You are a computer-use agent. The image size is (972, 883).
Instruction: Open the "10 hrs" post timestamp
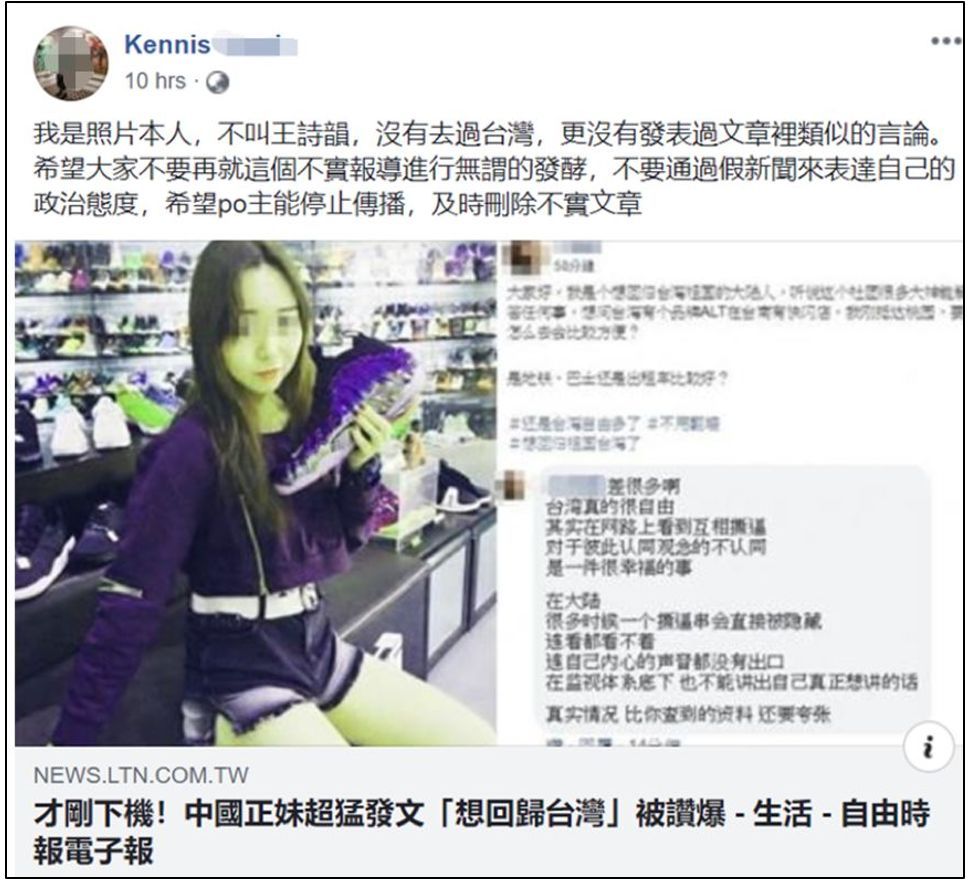[x=155, y=81]
